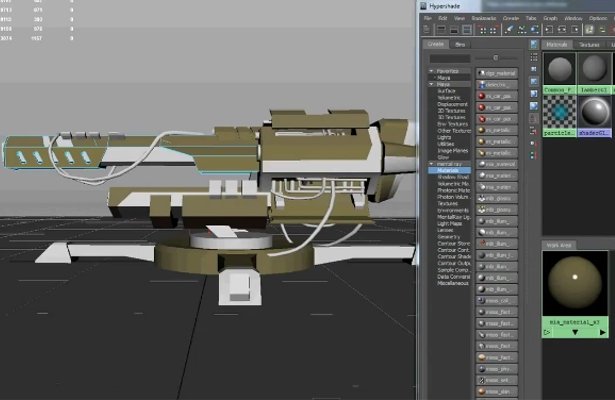Select Contour Store category

tap(453, 244)
